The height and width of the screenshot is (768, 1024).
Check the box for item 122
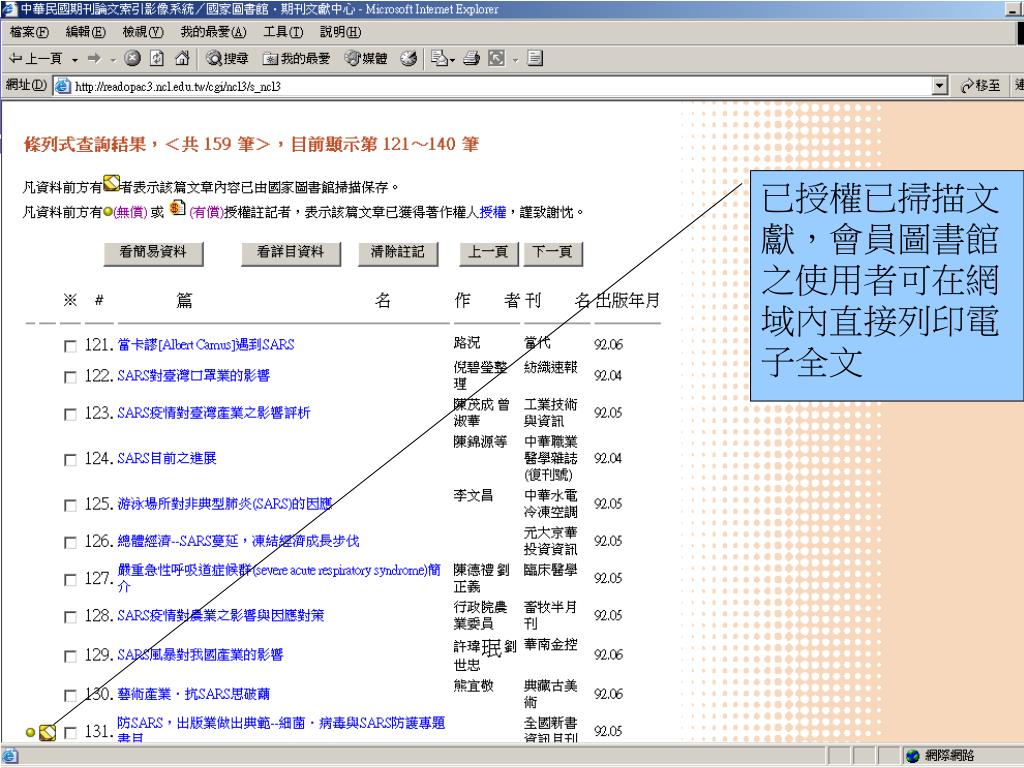(70, 377)
